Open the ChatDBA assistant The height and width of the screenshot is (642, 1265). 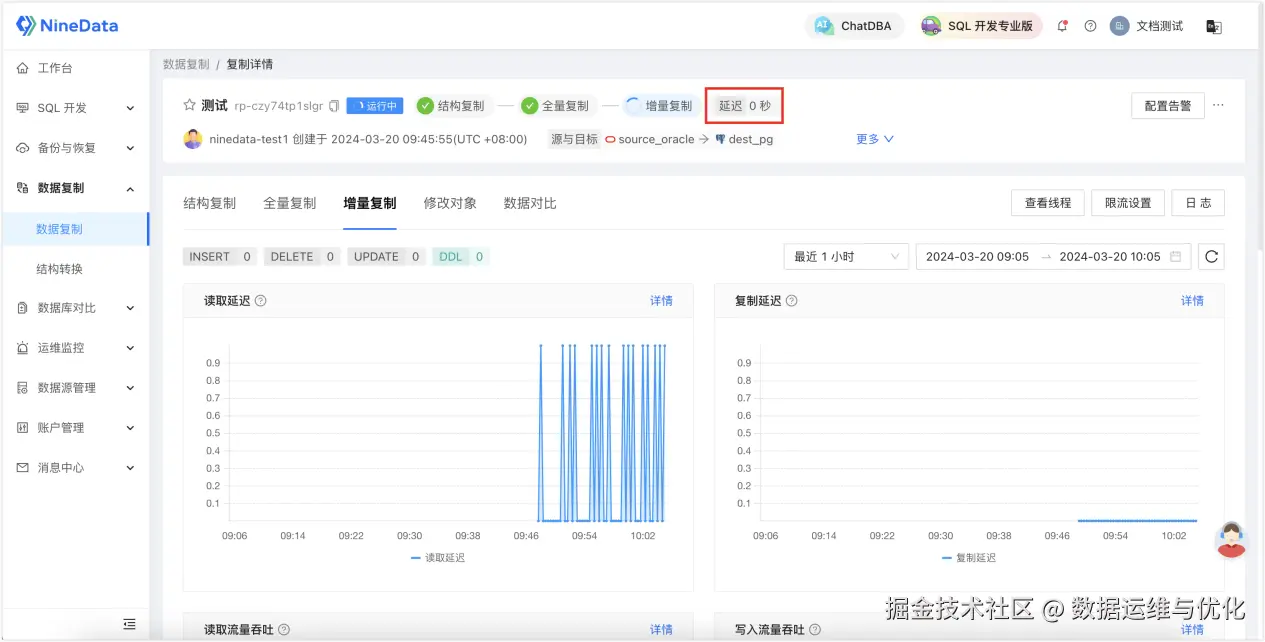[855, 26]
